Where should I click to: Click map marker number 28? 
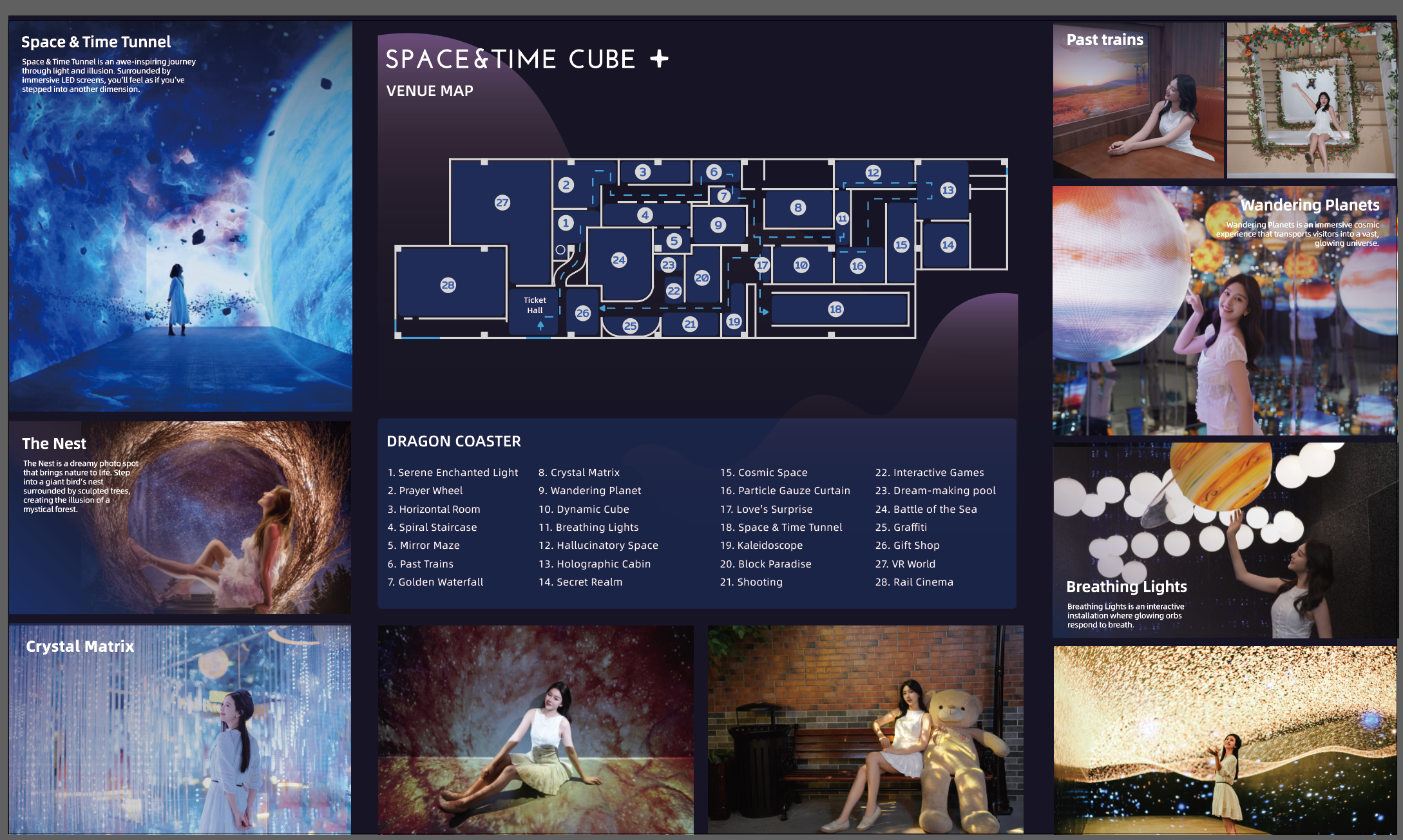click(x=448, y=285)
